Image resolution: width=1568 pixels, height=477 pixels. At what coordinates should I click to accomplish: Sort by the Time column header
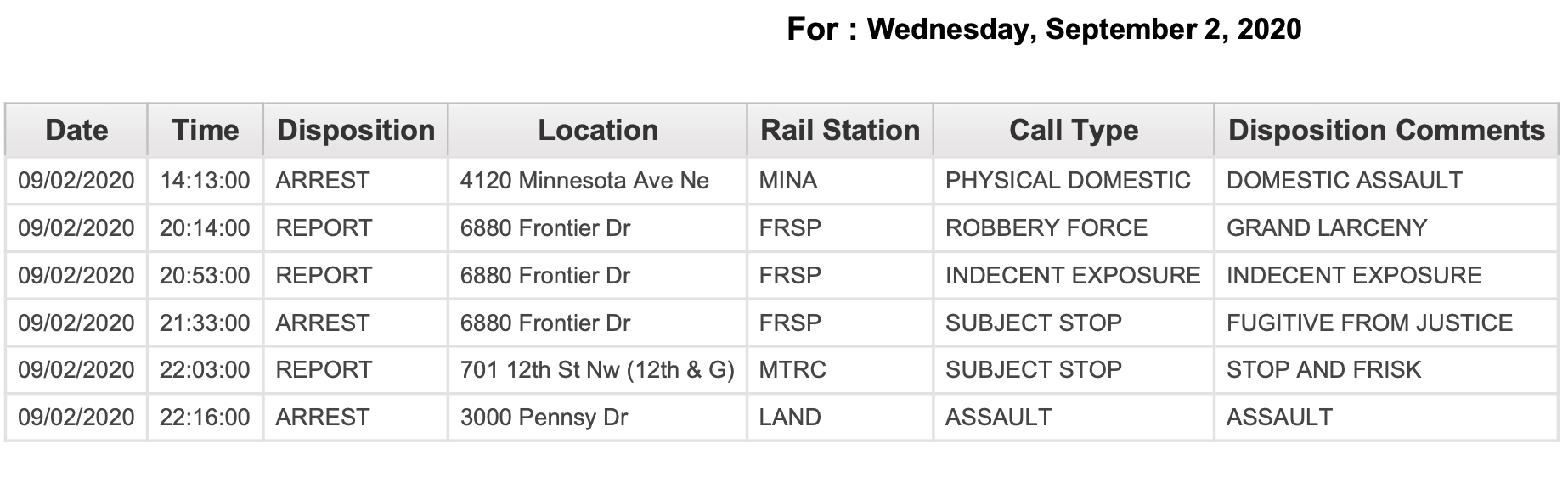[206, 130]
